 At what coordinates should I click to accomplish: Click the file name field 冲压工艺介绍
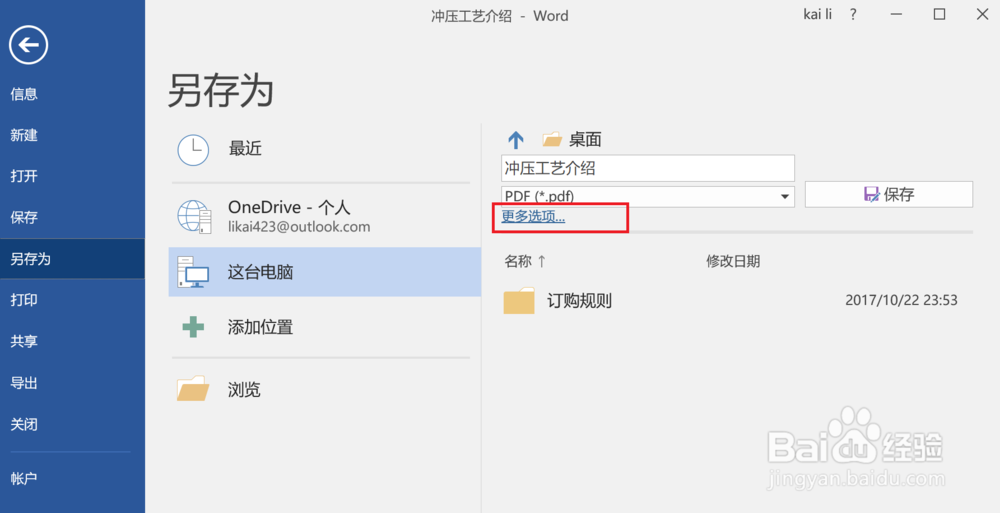pos(648,168)
